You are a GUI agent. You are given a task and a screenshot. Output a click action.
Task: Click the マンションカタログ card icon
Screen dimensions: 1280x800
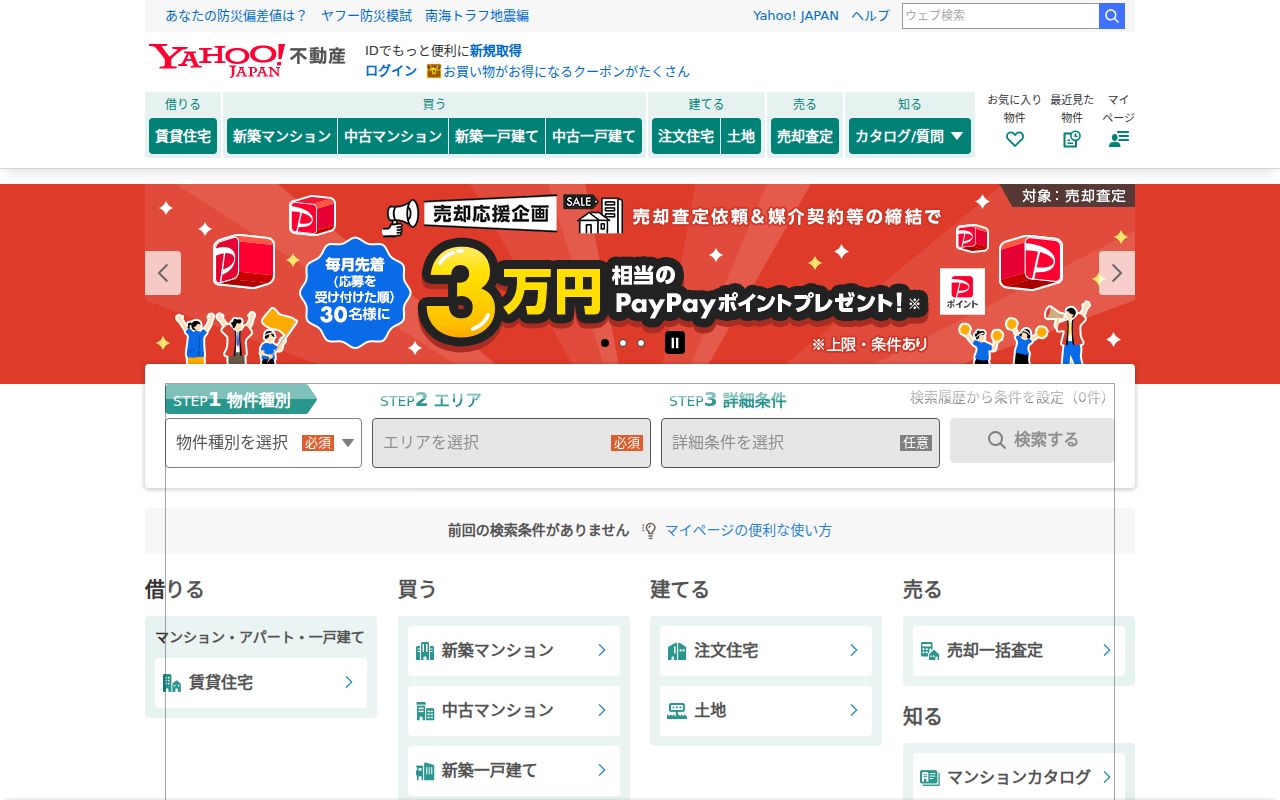coord(930,777)
